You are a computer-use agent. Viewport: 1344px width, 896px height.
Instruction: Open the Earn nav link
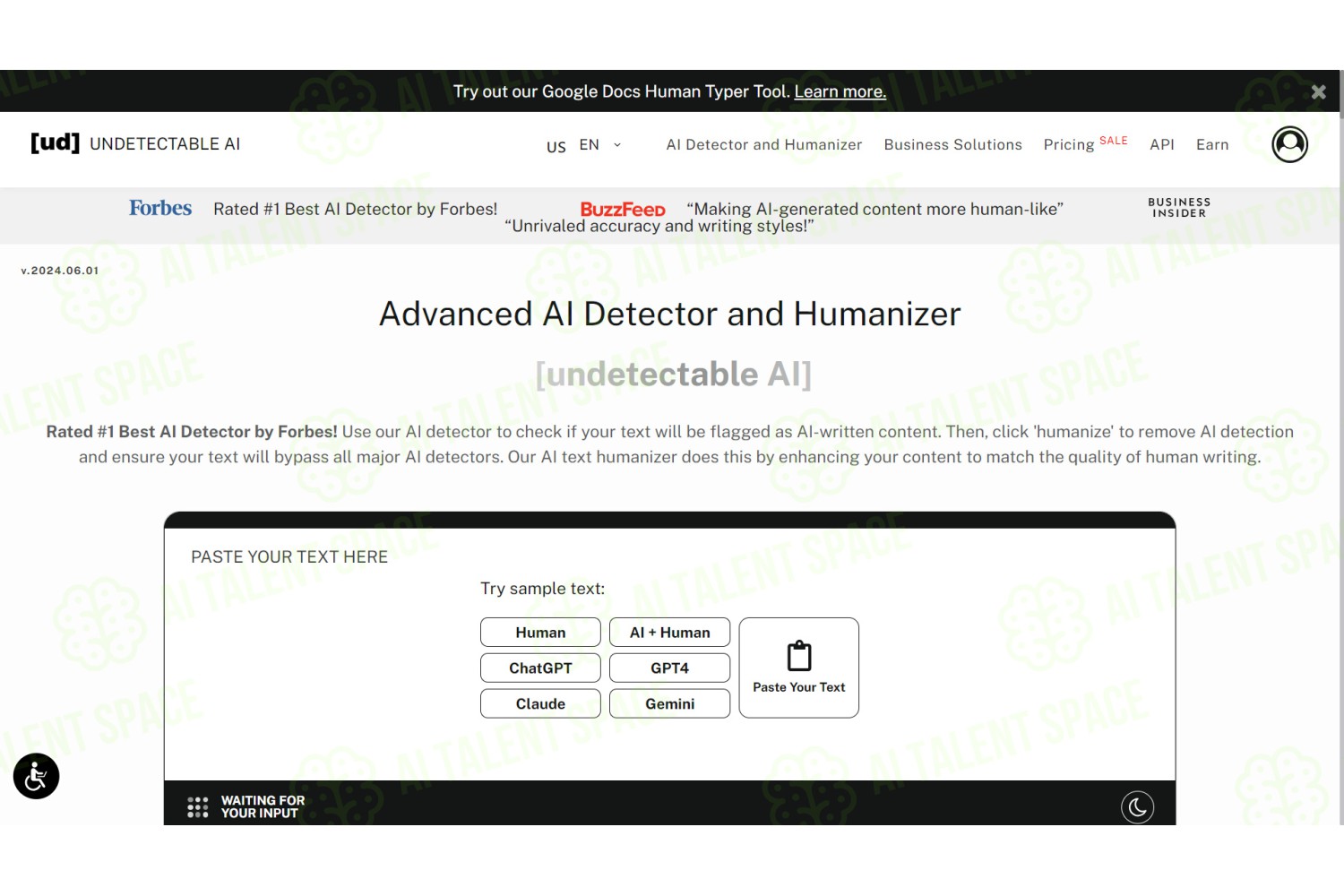tap(1212, 145)
